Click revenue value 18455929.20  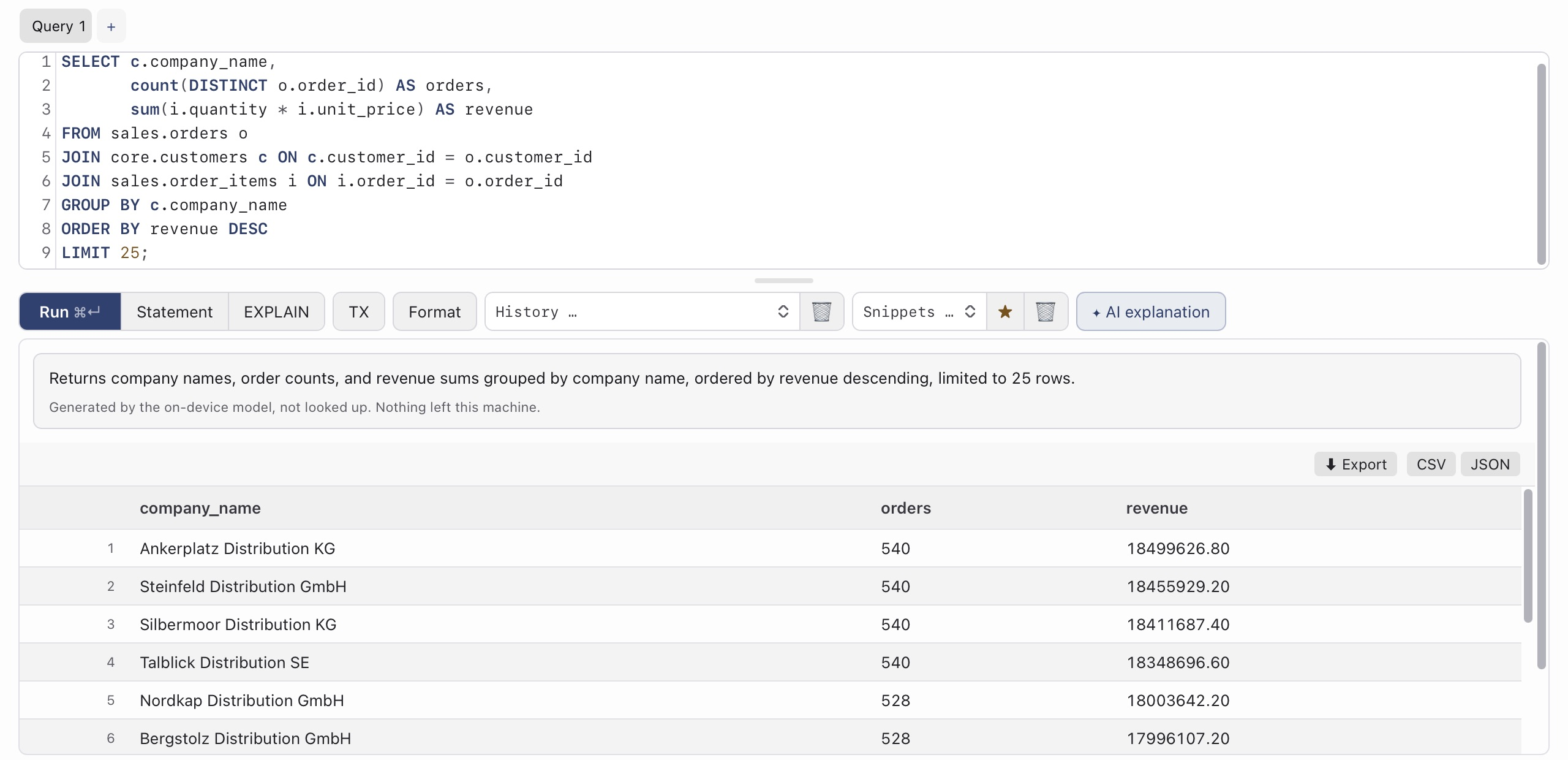(1178, 587)
